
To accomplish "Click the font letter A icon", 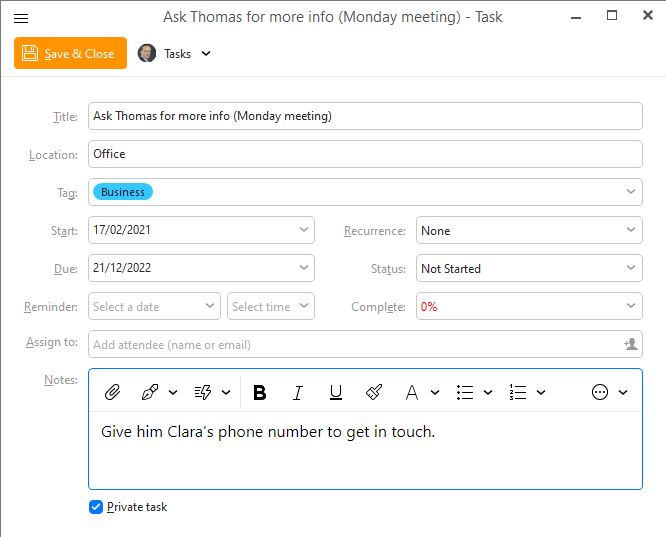I will [412, 393].
